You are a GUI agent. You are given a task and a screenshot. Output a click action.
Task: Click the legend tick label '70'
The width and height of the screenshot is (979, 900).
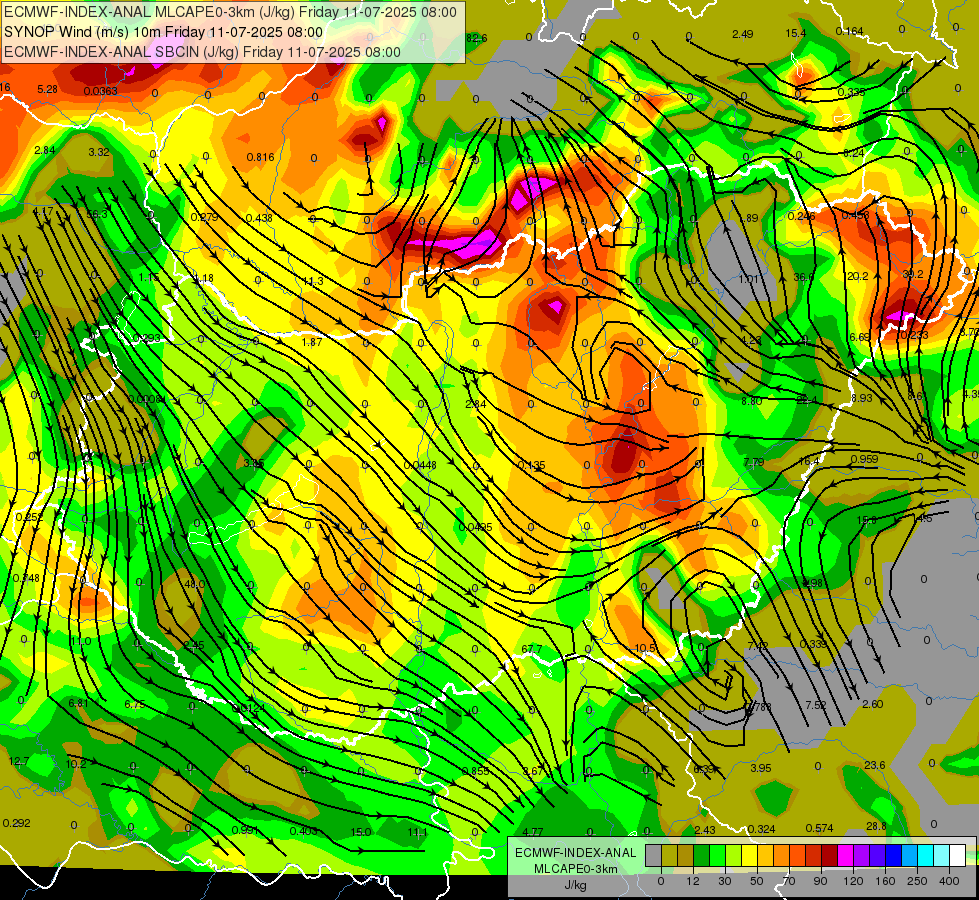click(789, 881)
